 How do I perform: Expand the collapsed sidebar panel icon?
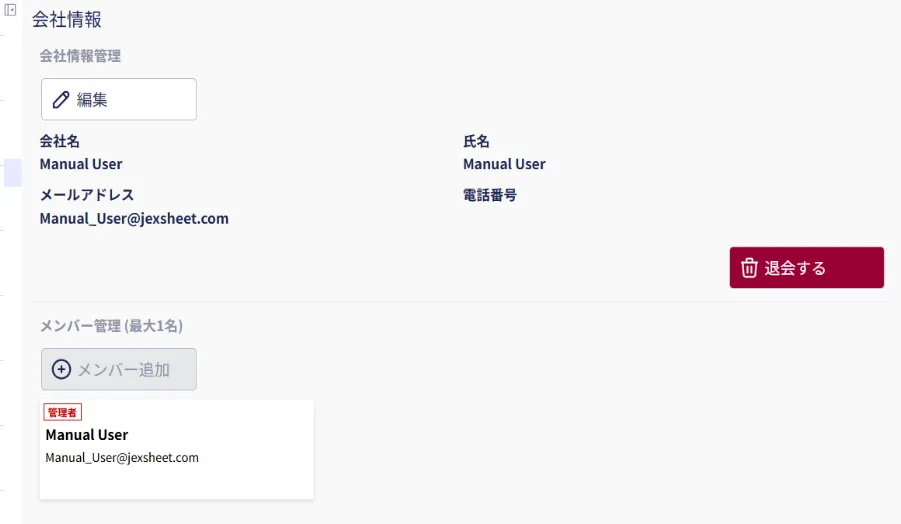[10, 9]
